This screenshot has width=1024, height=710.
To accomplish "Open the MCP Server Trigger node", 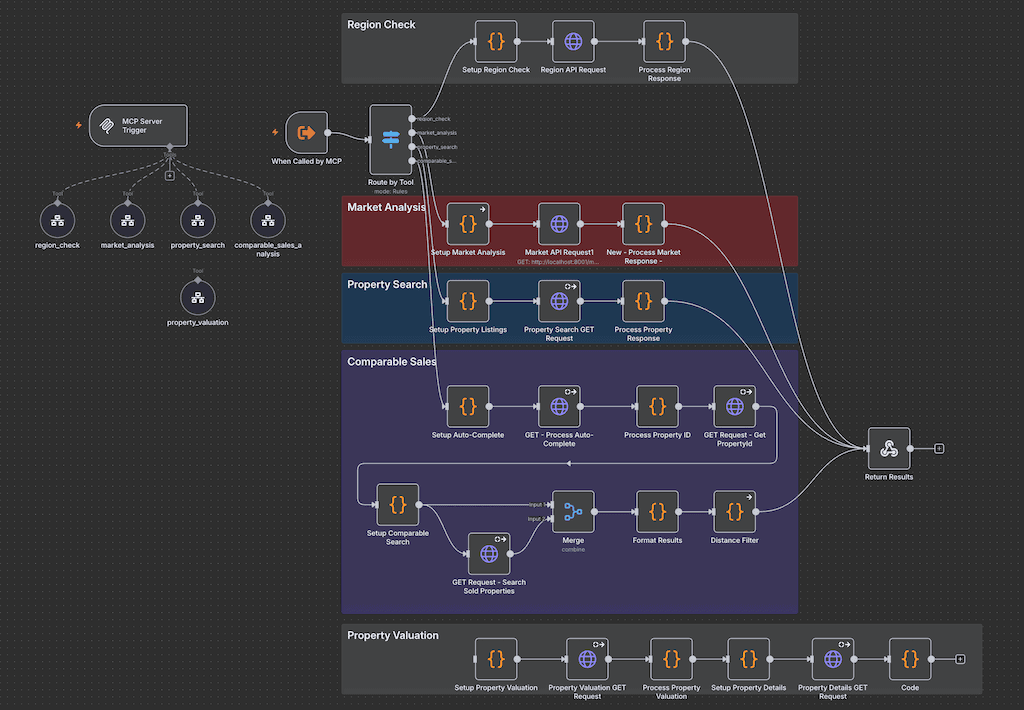I will tap(138, 125).
